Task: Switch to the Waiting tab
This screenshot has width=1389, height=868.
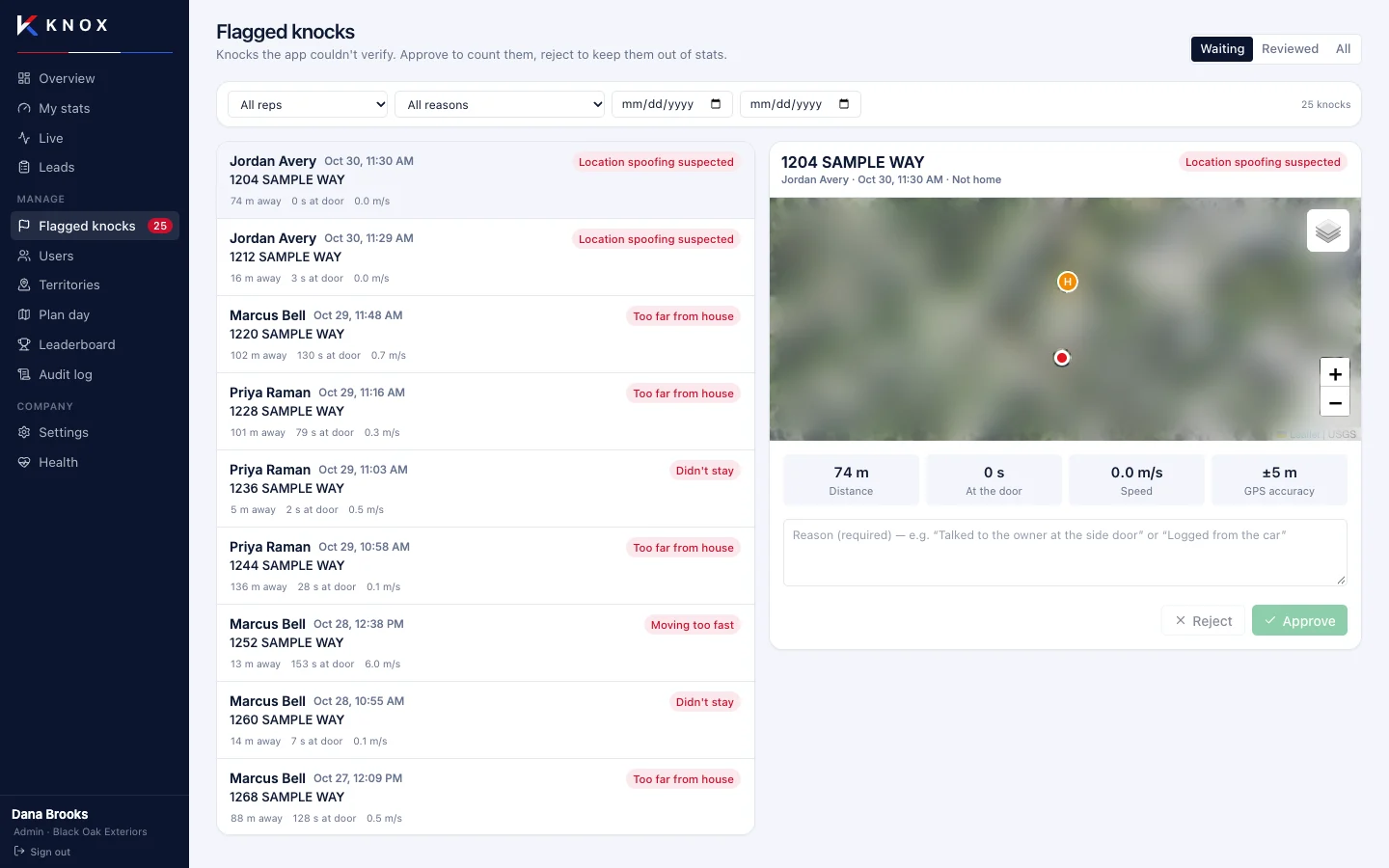Action: [x=1222, y=49]
